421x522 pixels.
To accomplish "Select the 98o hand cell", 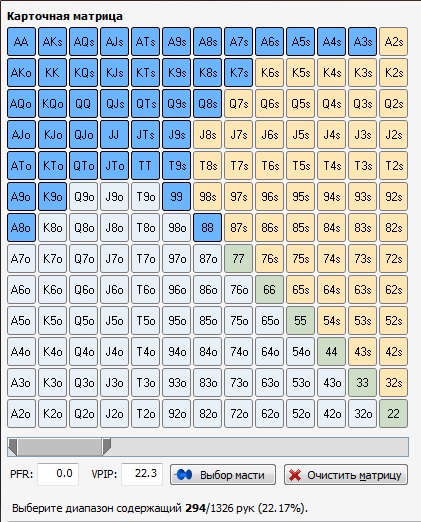I will [x=176, y=228].
